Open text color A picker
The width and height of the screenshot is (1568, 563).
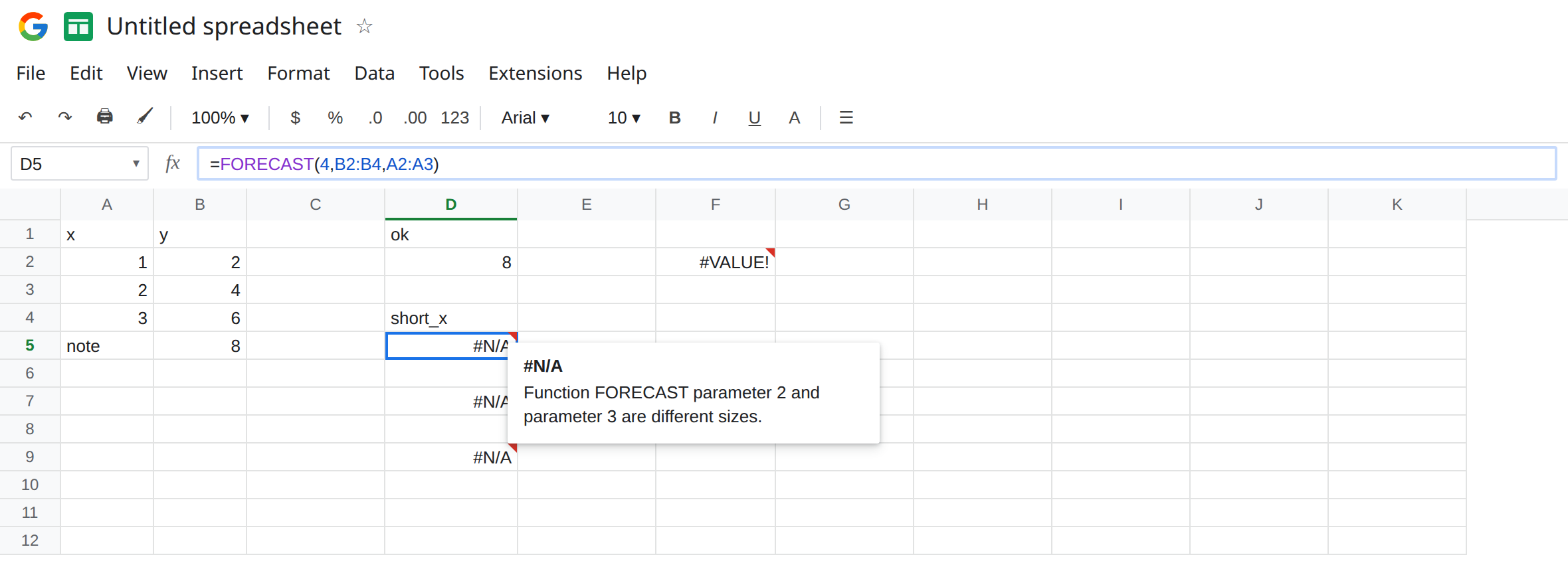point(794,118)
